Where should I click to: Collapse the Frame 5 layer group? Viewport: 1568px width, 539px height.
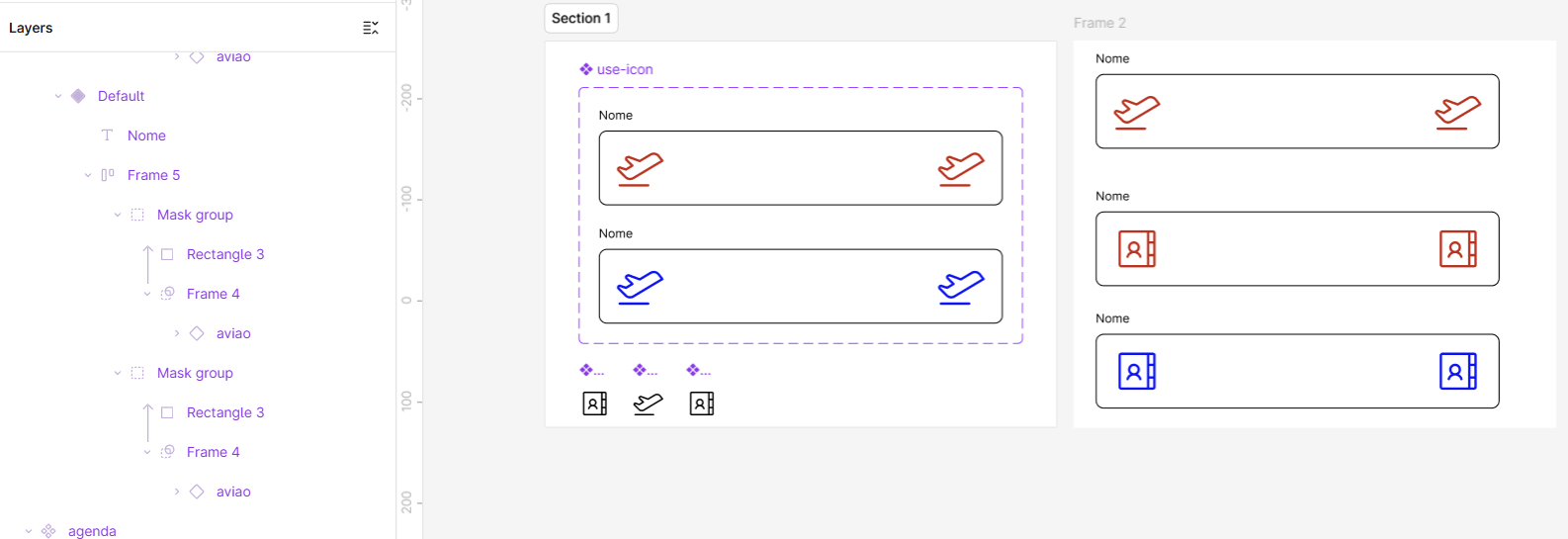point(88,175)
